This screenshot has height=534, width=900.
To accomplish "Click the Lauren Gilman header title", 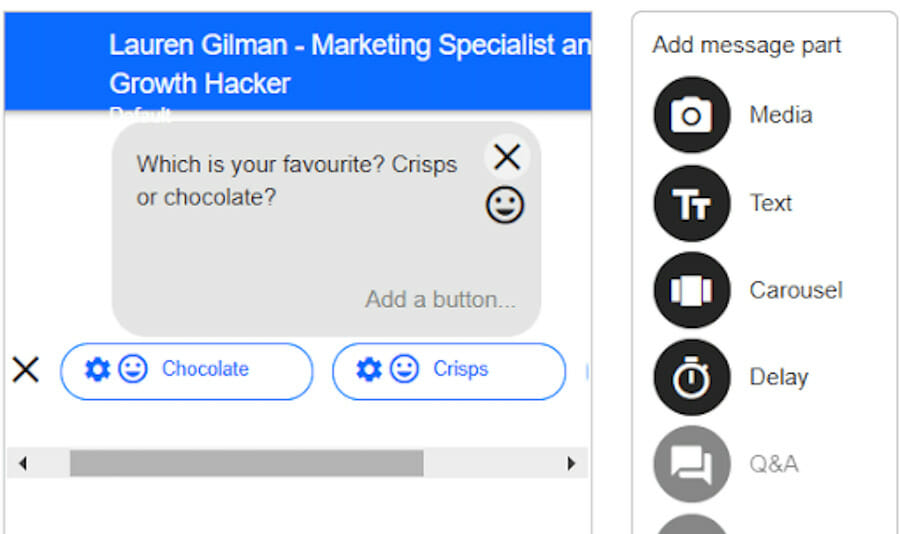I will click(x=350, y=64).
